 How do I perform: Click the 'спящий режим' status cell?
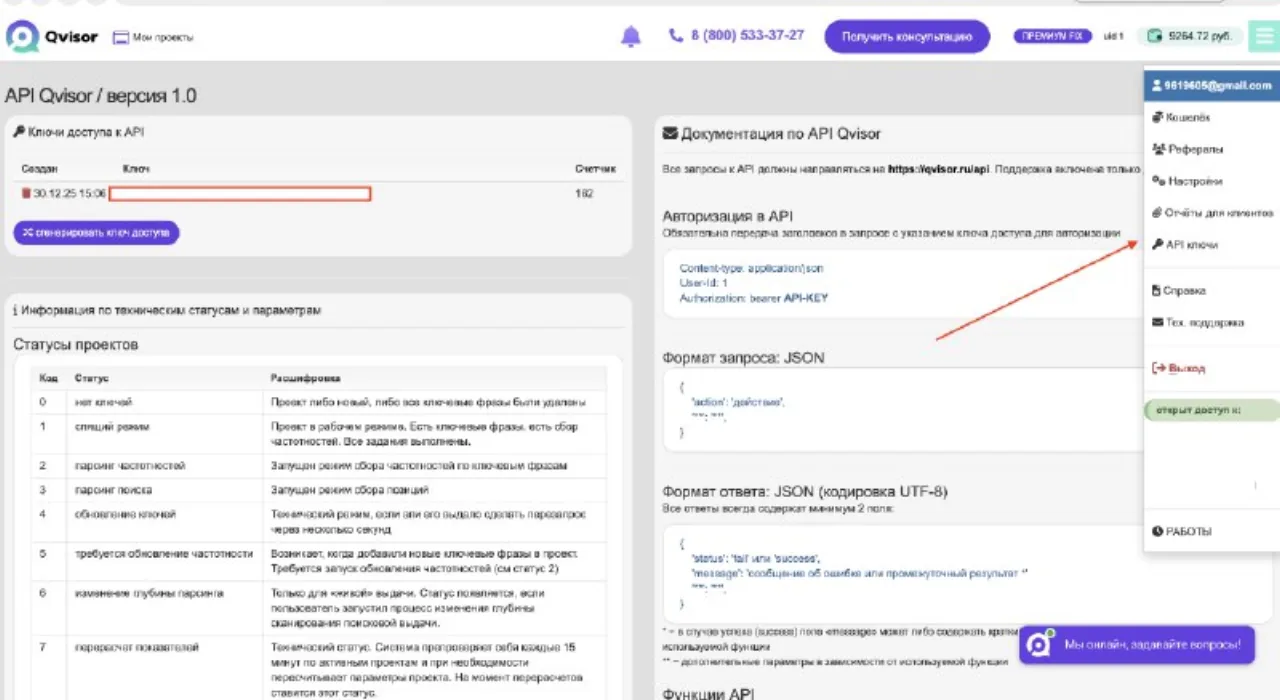(x=111, y=427)
